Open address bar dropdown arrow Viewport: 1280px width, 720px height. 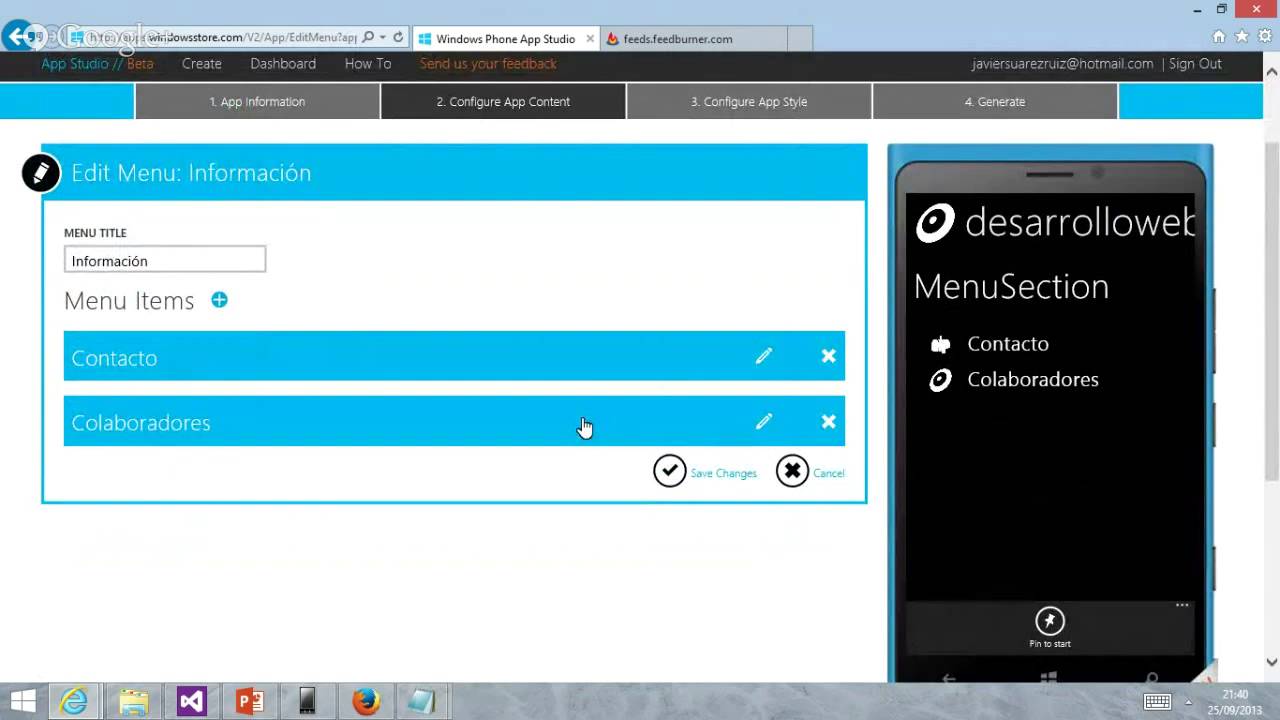(383, 38)
